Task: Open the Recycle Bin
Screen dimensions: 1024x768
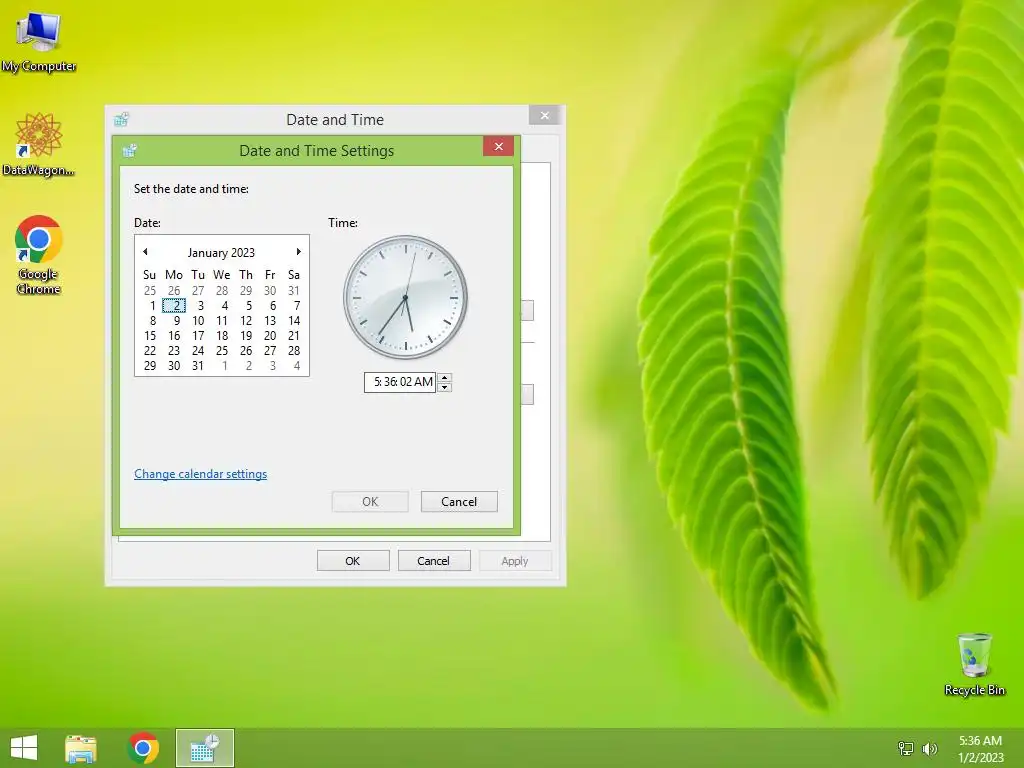Action: pyautogui.click(x=974, y=664)
